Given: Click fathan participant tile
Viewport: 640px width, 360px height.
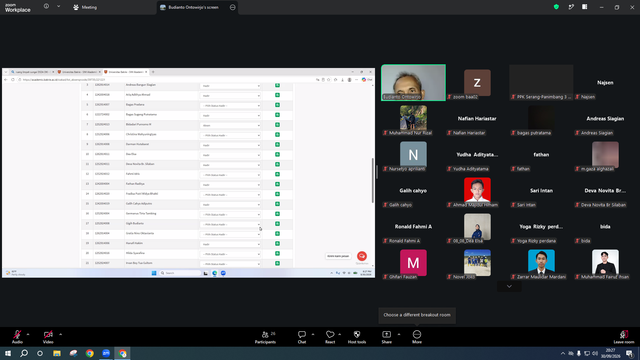Looking at the screenshot, I should coord(541,154).
